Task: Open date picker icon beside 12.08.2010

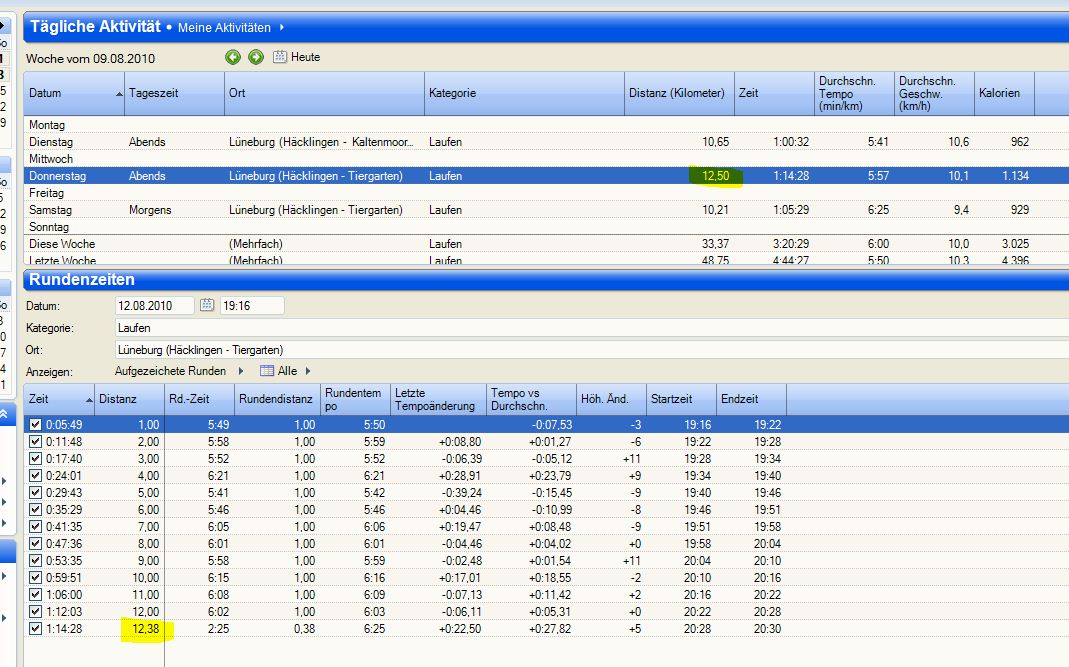Action: click(x=207, y=305)
